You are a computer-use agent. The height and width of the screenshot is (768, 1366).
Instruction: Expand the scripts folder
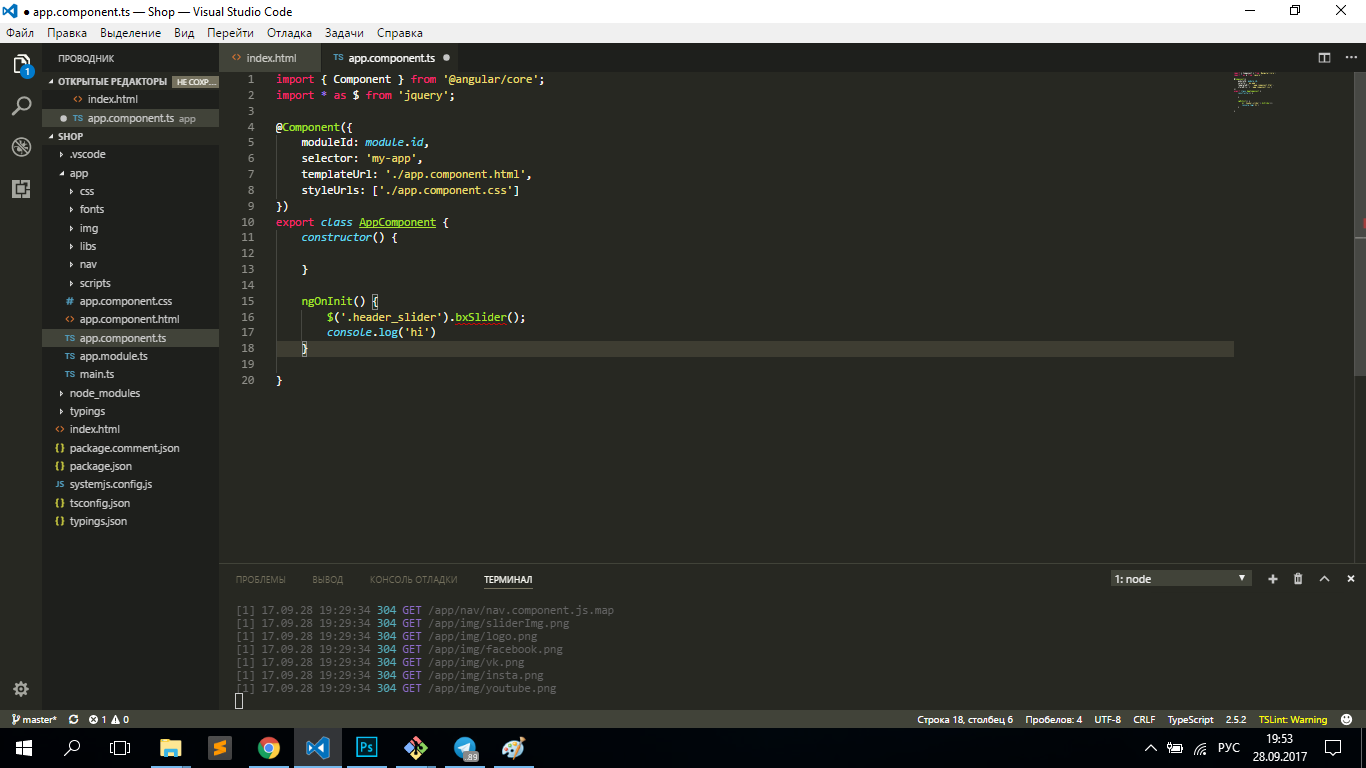tap(130, 283)
